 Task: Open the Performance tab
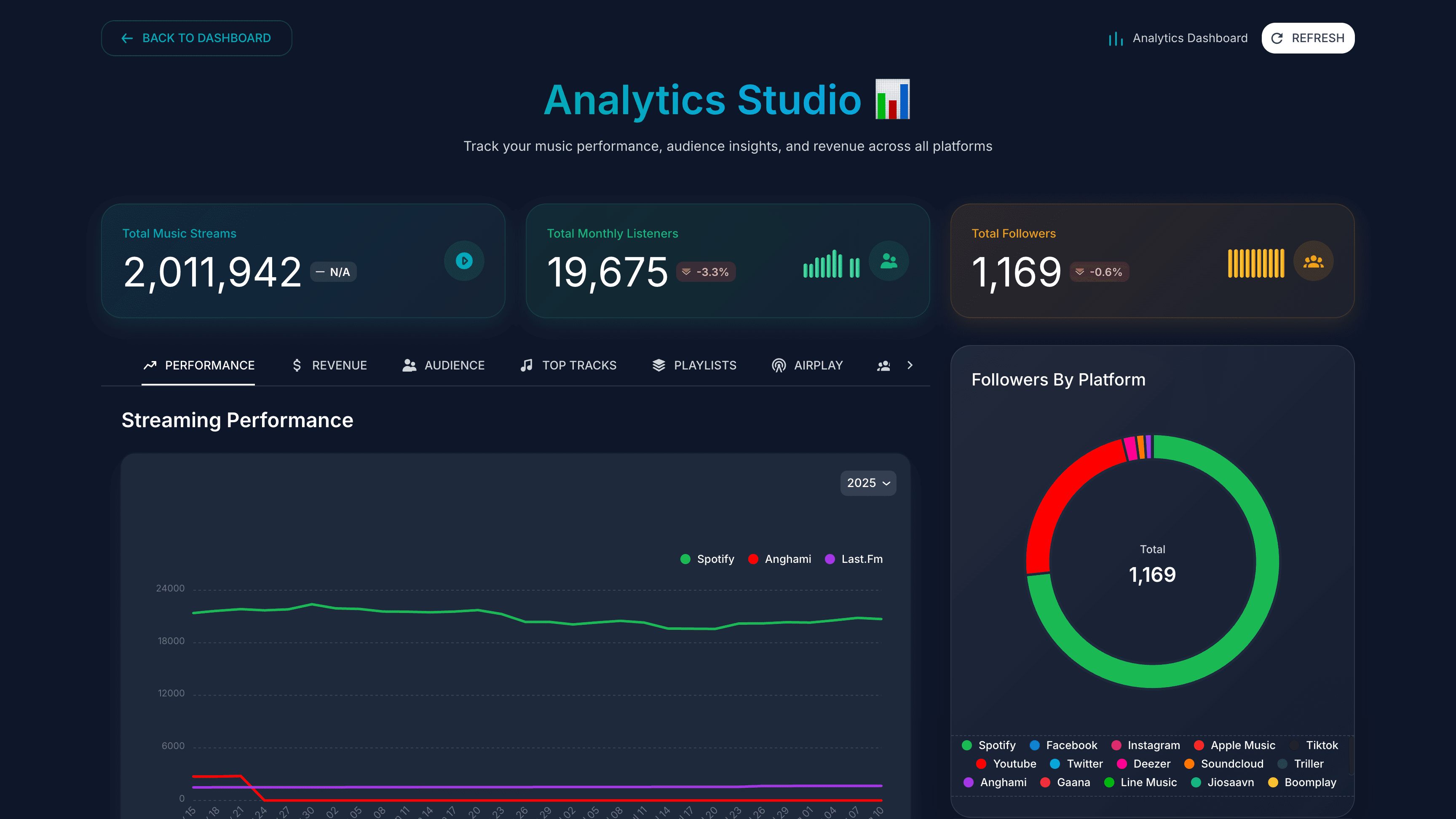pyautogui.click(x=198, y=365)
